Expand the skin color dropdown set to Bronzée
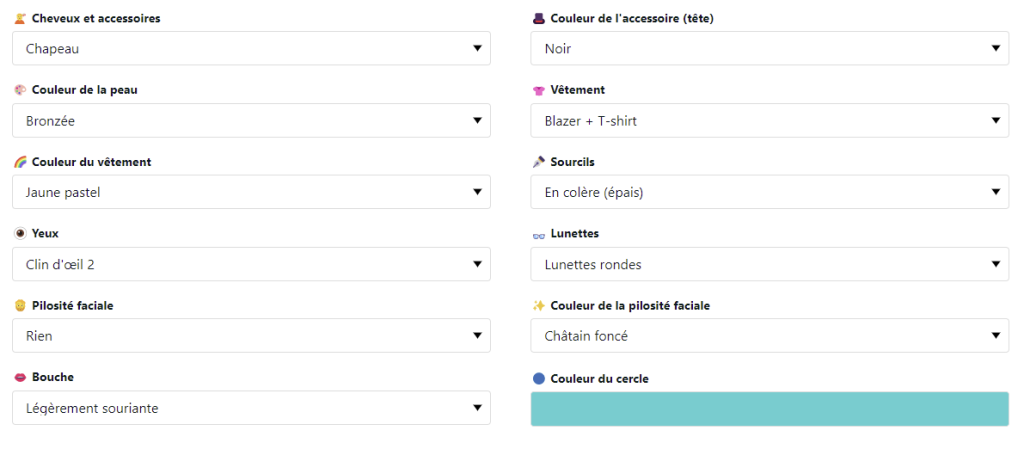Viewport: 1024px width, 449px height. pos(251,121)
